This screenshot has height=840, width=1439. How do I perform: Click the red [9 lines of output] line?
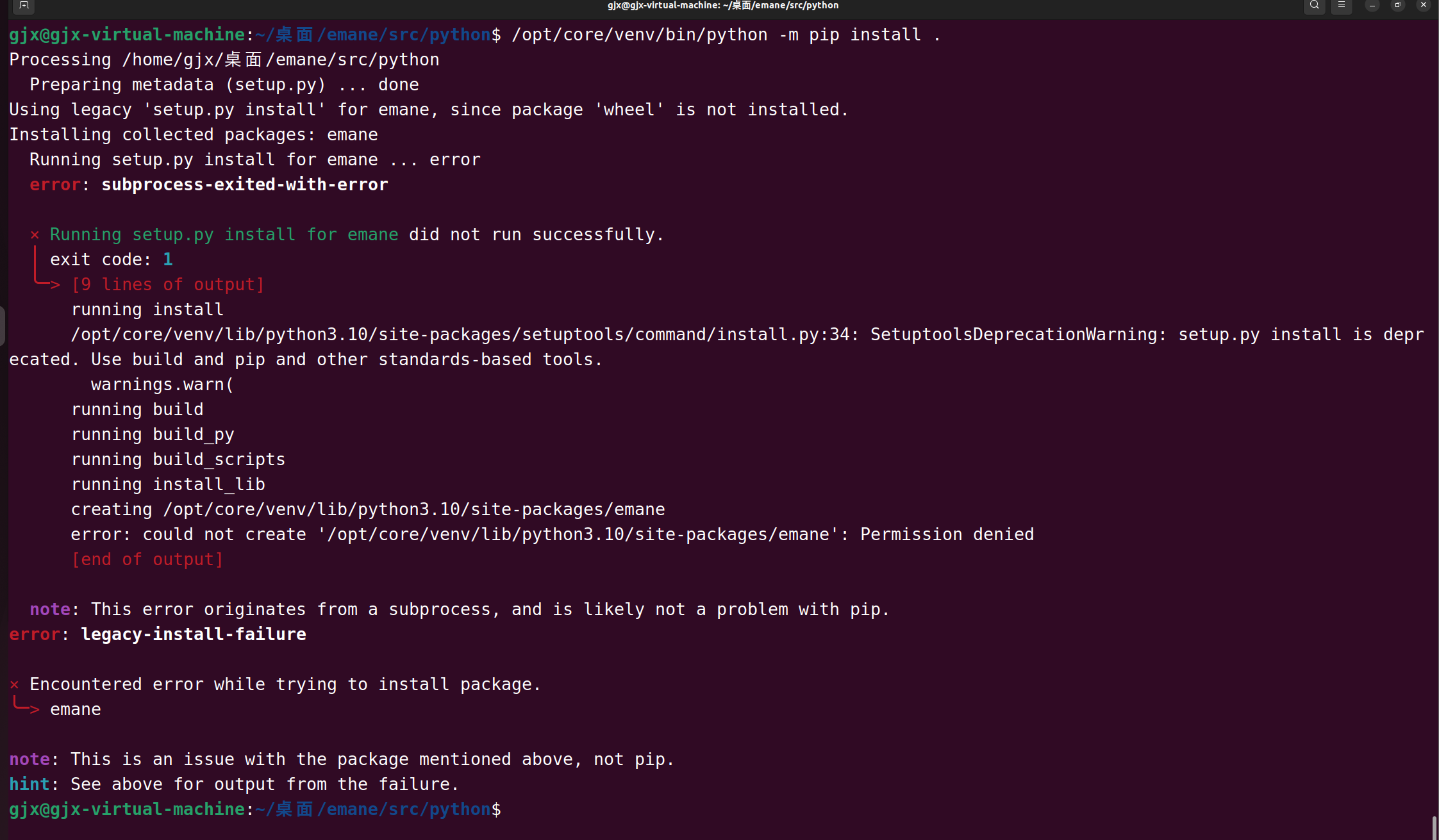coord(168,284)
